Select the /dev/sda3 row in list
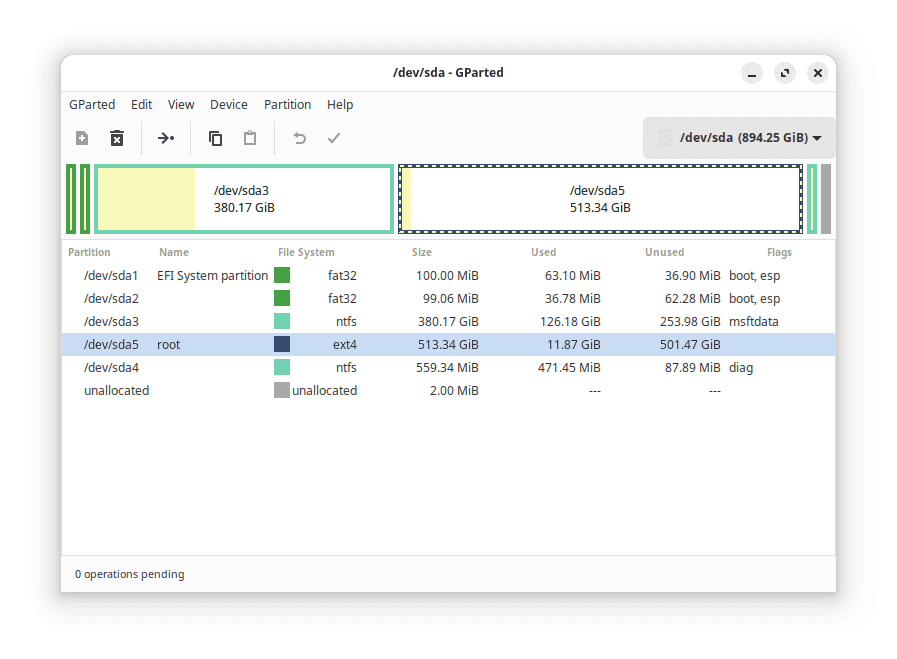 tap(448, 321)
